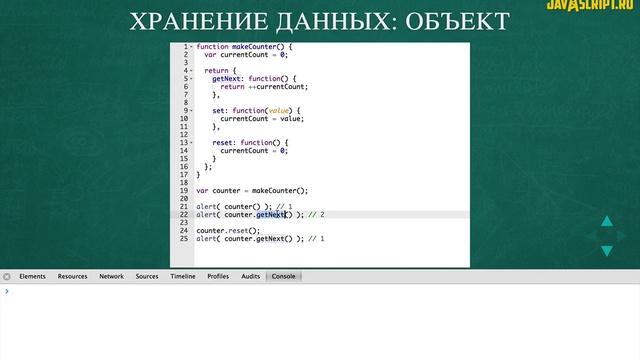Switch to the Sources tab
This screenshot has height=360, width=640.
147,276
